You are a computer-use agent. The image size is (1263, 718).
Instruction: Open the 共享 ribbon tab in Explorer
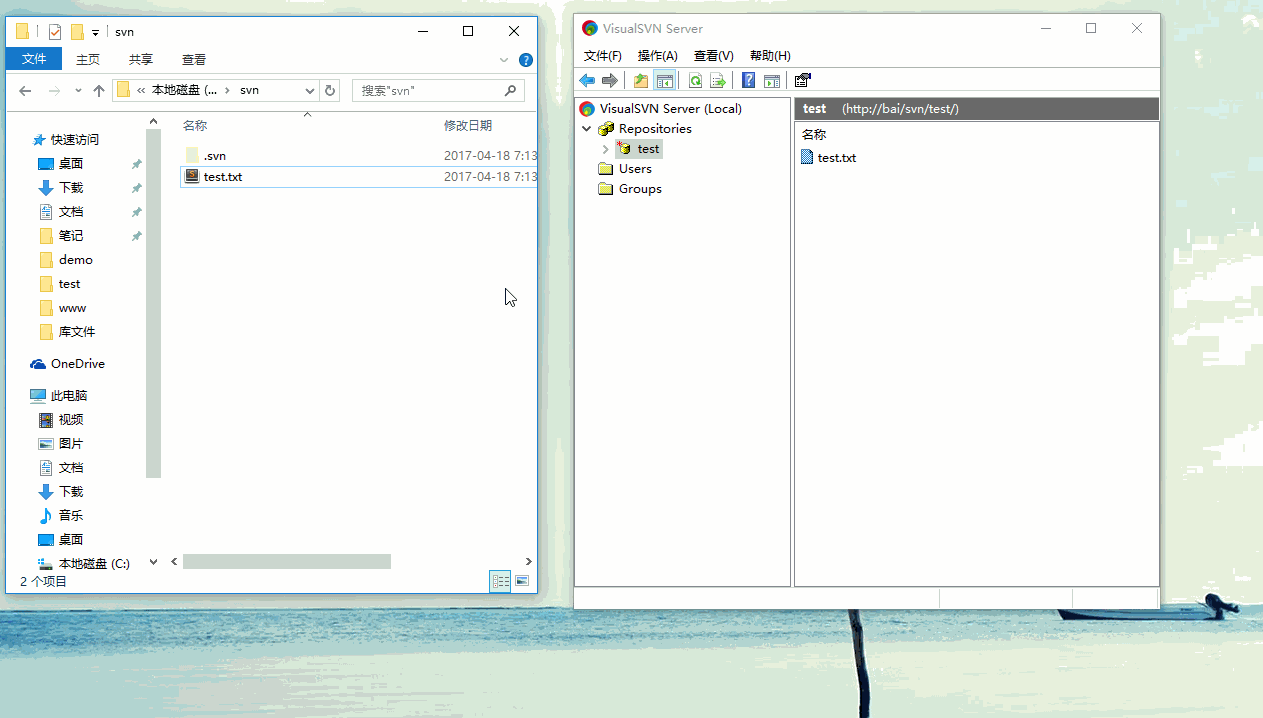tap(141, 60)
